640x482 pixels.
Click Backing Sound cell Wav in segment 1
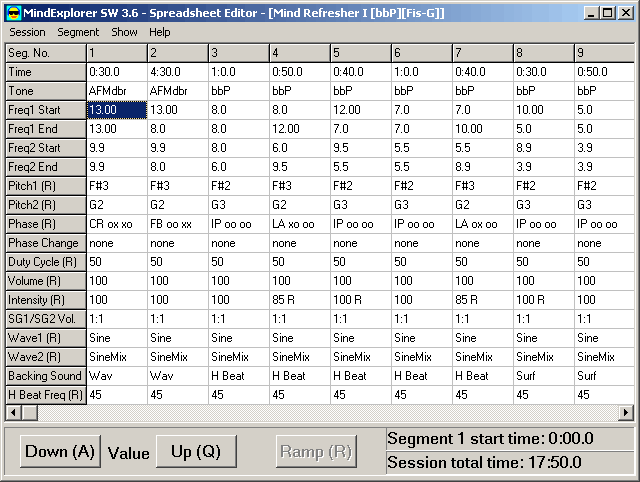tap(117, 376)
